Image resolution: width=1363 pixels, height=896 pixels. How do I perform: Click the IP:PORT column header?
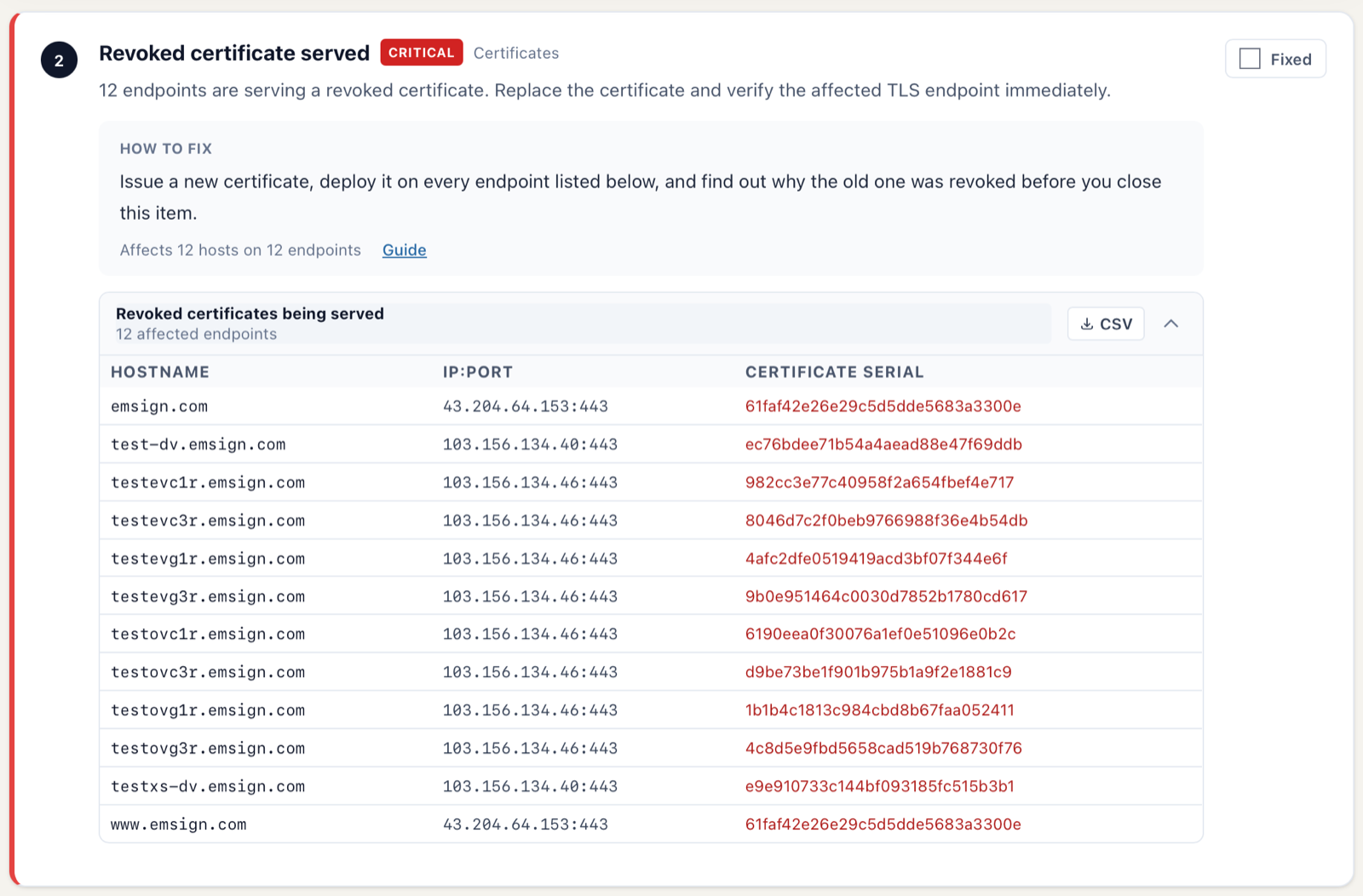(478, 372)
